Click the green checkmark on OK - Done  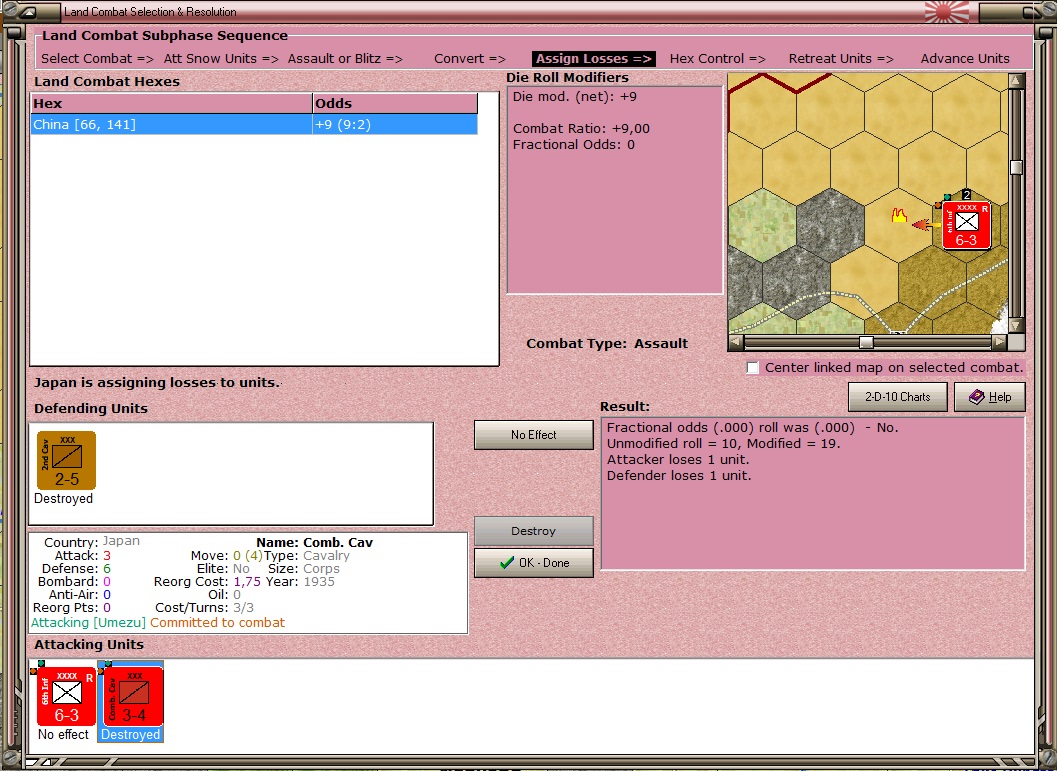pos(507,563)
